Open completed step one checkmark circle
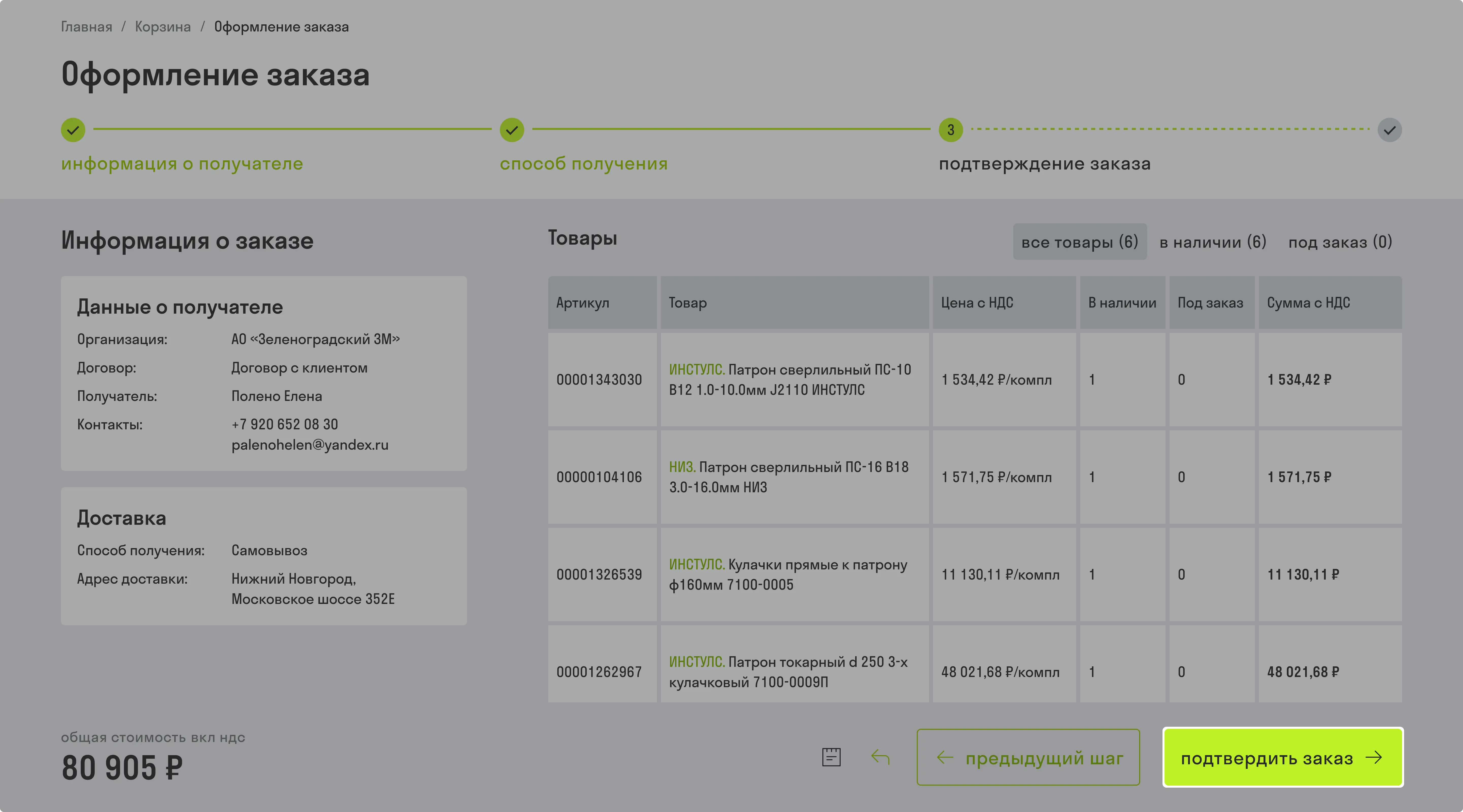This screenshot has height=812, width=1463. (73, 130)
